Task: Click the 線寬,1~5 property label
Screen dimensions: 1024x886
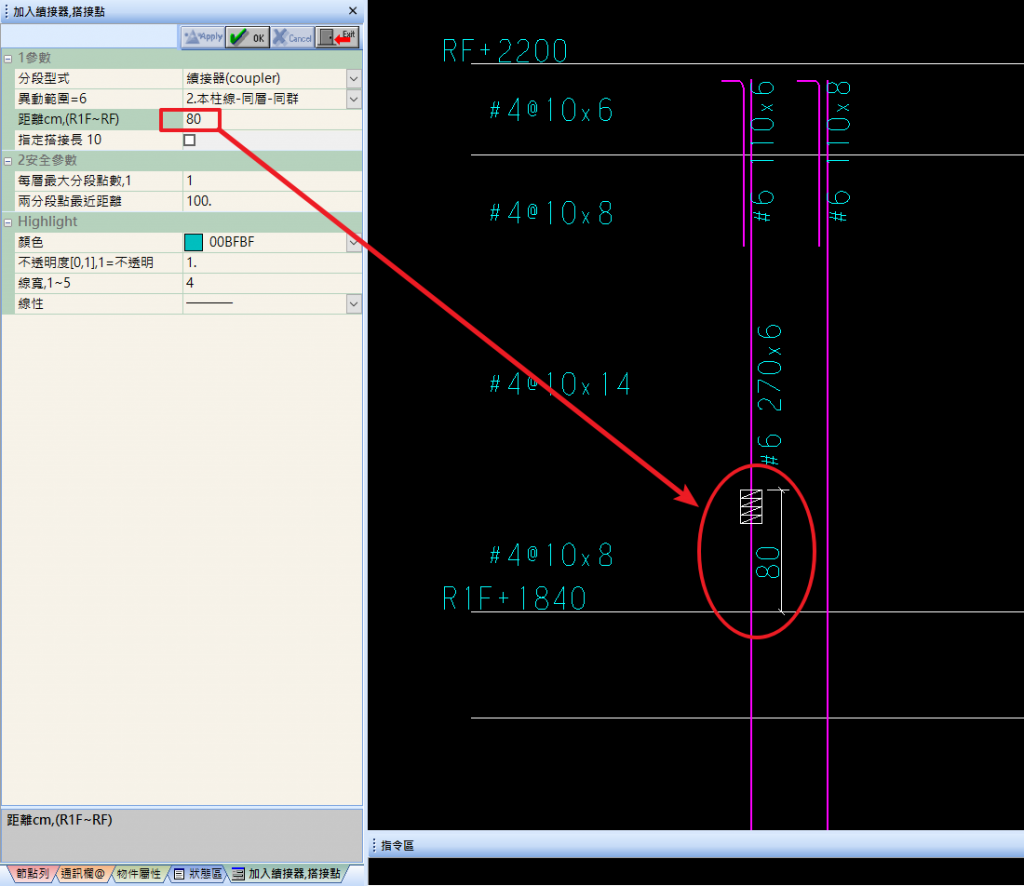Action: [x=44, y=283]
